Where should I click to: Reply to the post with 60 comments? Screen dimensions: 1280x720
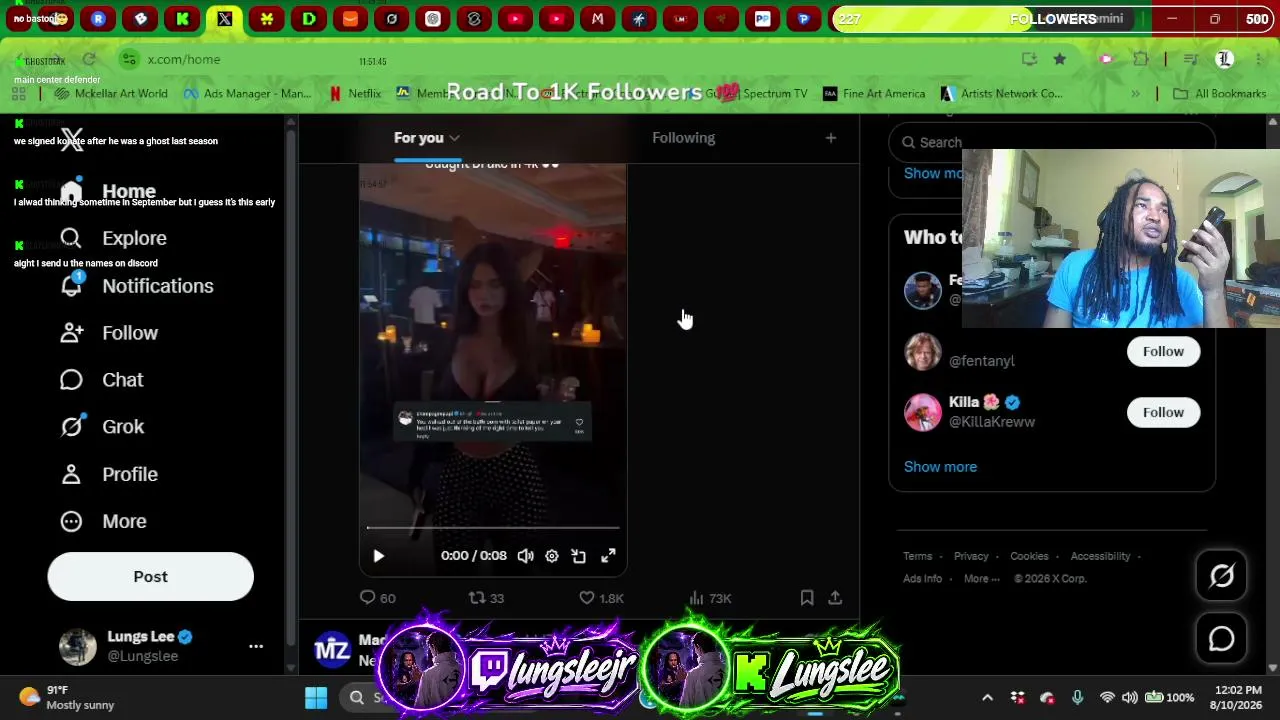[x=377, y=598]
